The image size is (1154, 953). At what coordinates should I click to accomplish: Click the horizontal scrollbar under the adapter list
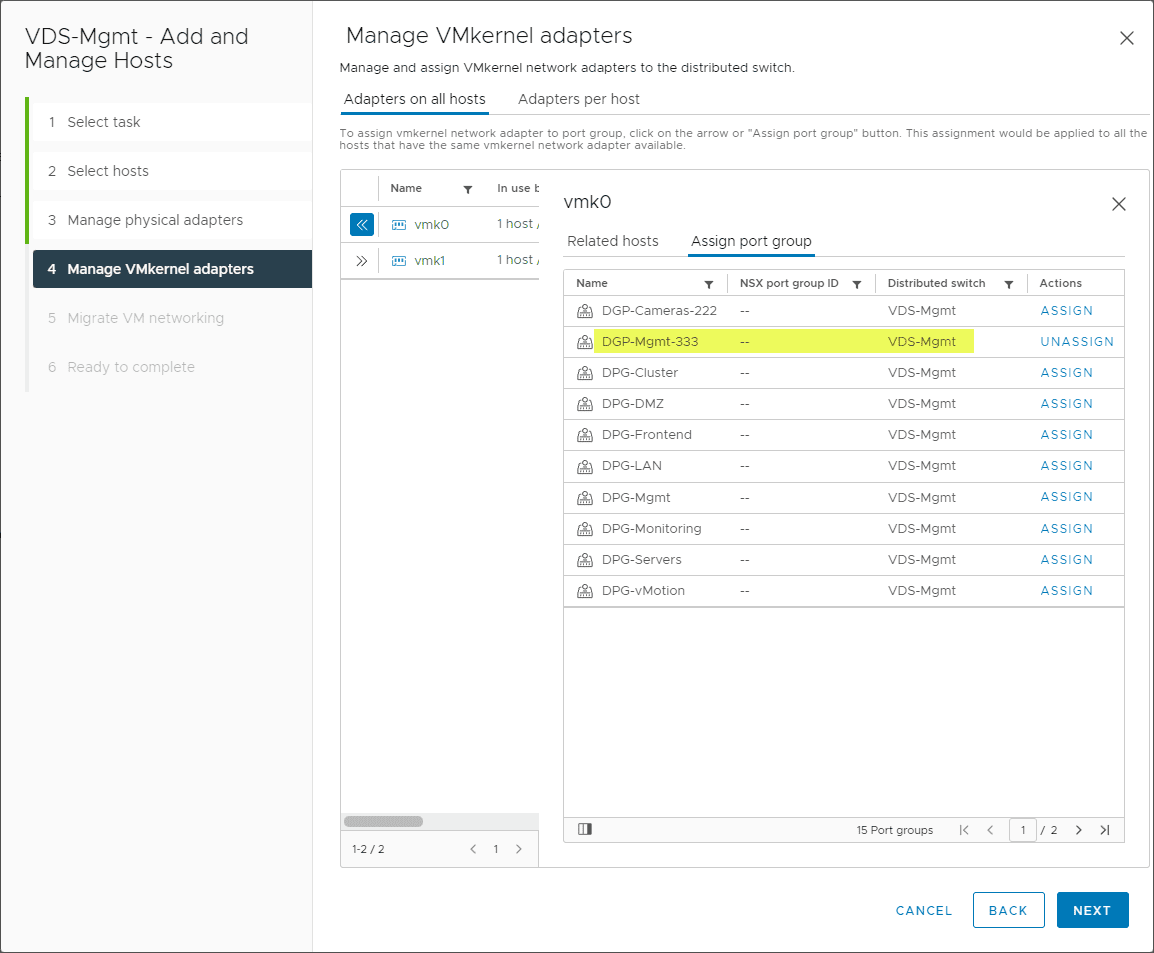point(384,821)
